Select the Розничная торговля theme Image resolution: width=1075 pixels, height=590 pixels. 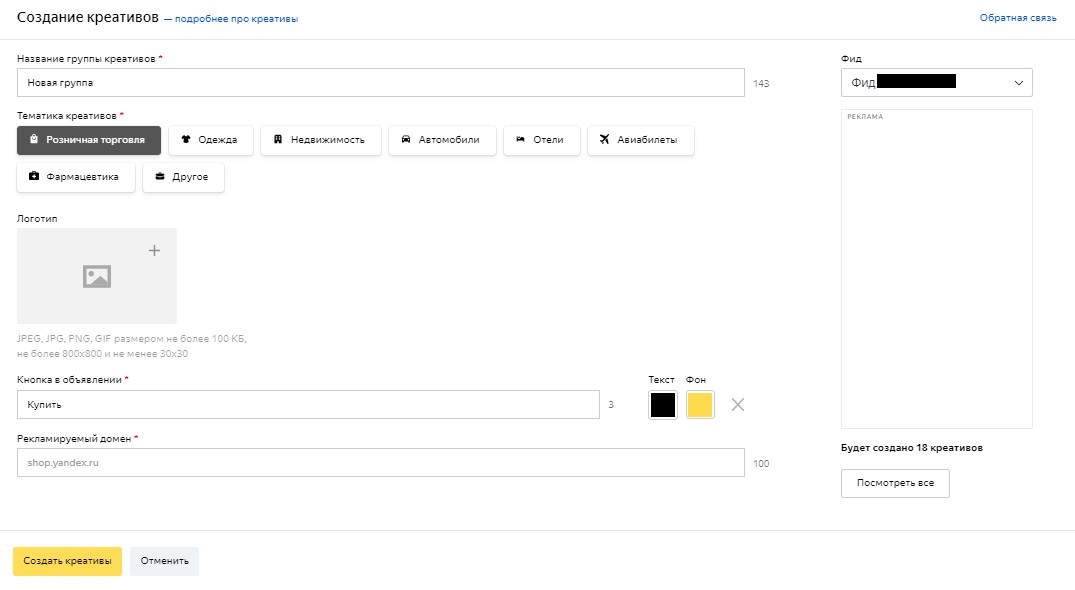[x=89, y=140]
